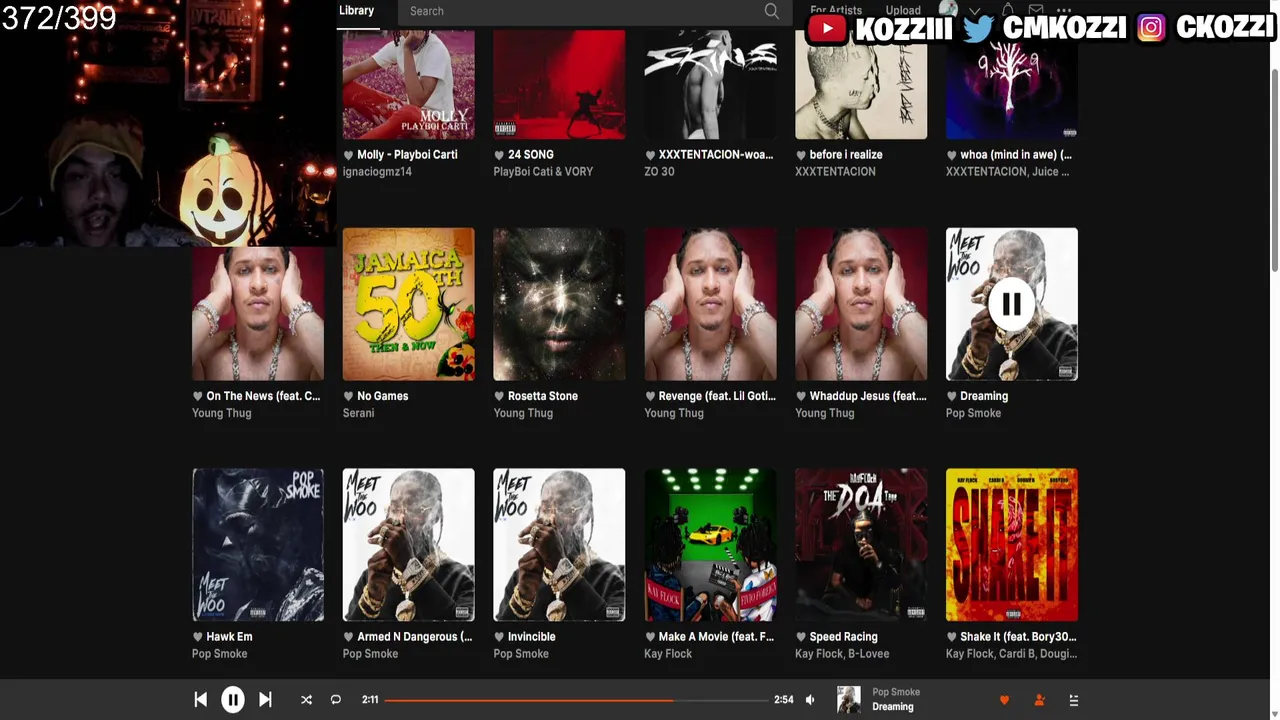
Task: Open the No Games track title
Action: pyautogui.click(x=383, y=396)
